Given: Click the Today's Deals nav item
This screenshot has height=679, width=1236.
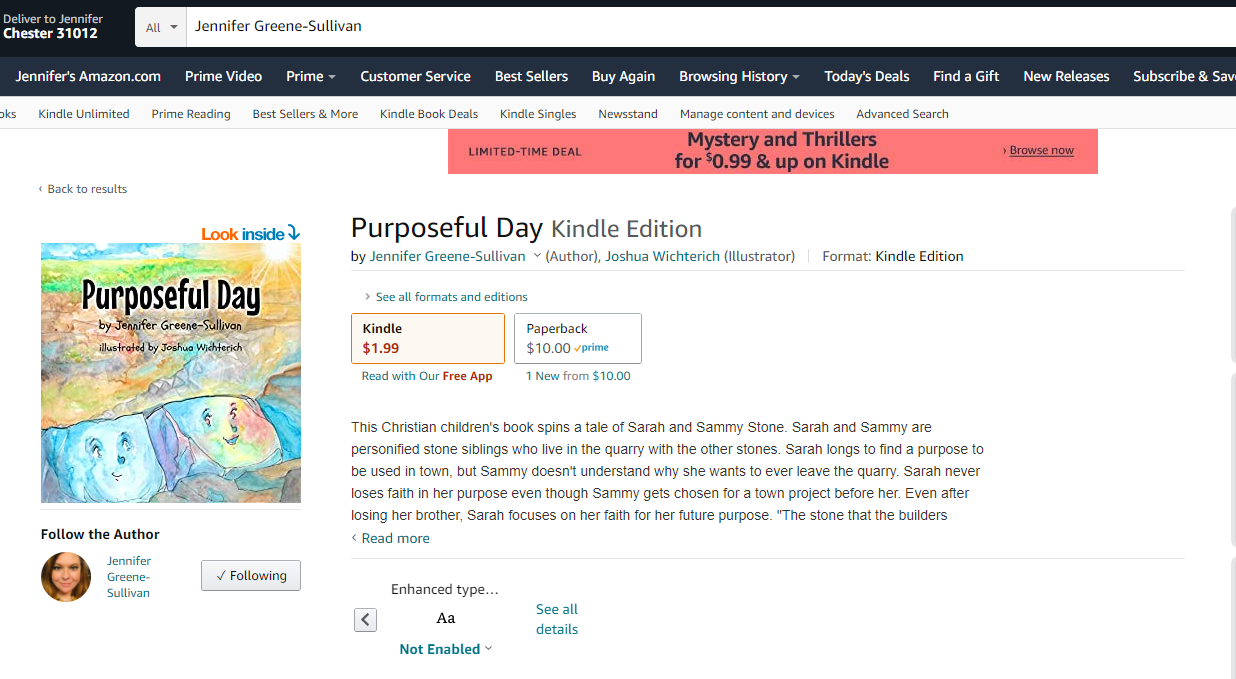Looking at the screenshot, I should click(866, 76).
